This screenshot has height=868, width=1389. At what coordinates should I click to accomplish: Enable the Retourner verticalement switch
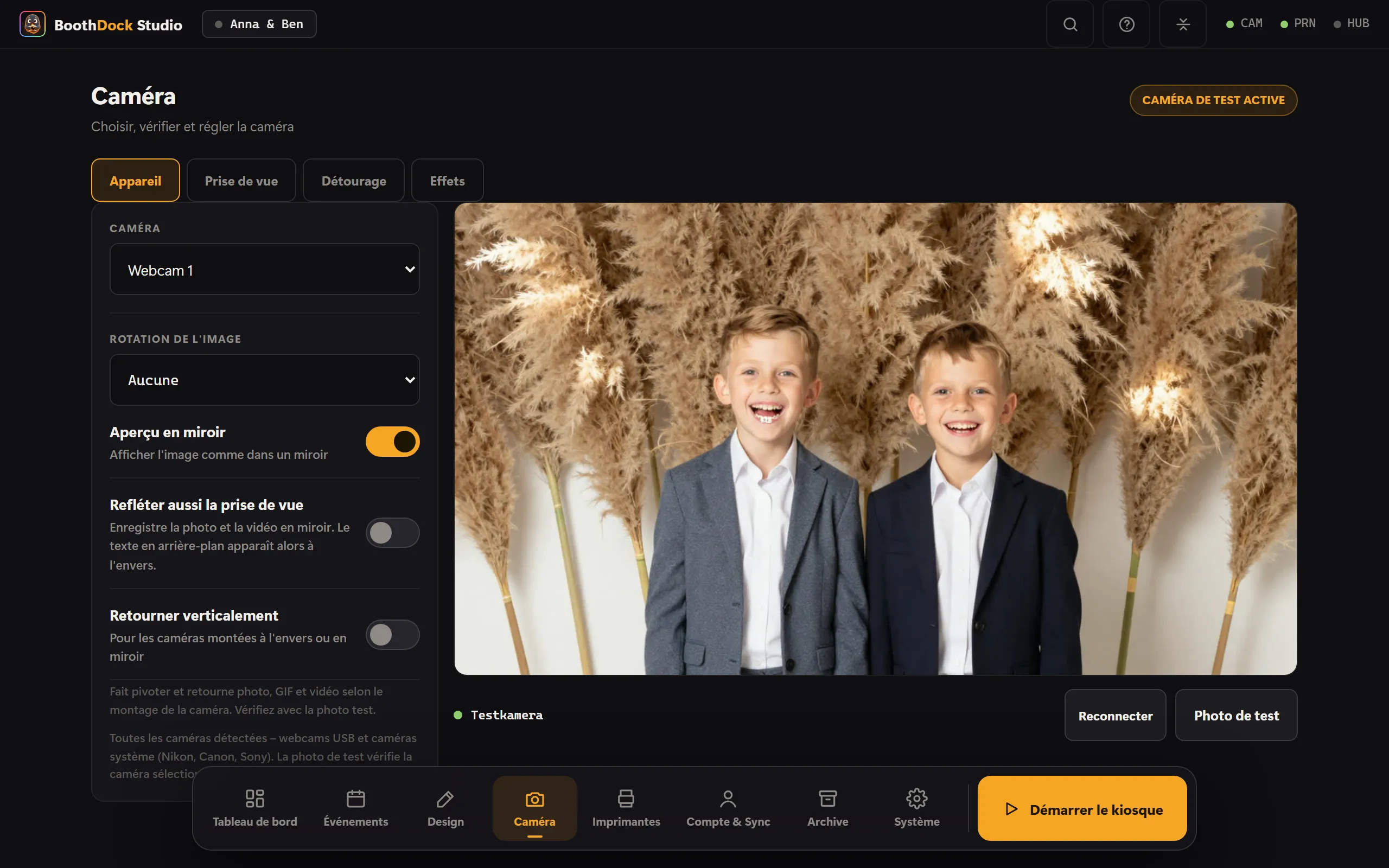click(393, 634)
